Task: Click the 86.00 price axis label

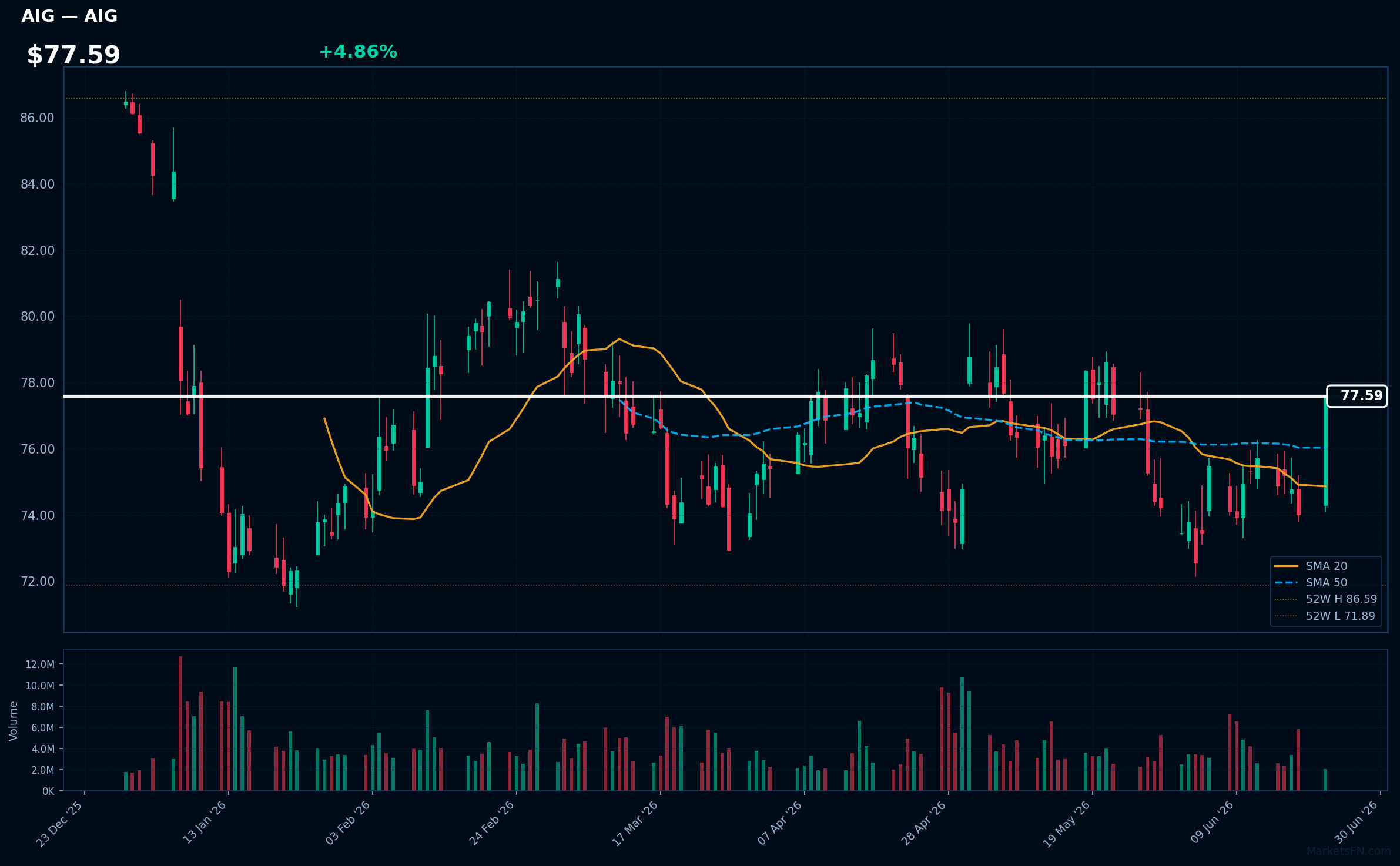Action: point(37,118)
